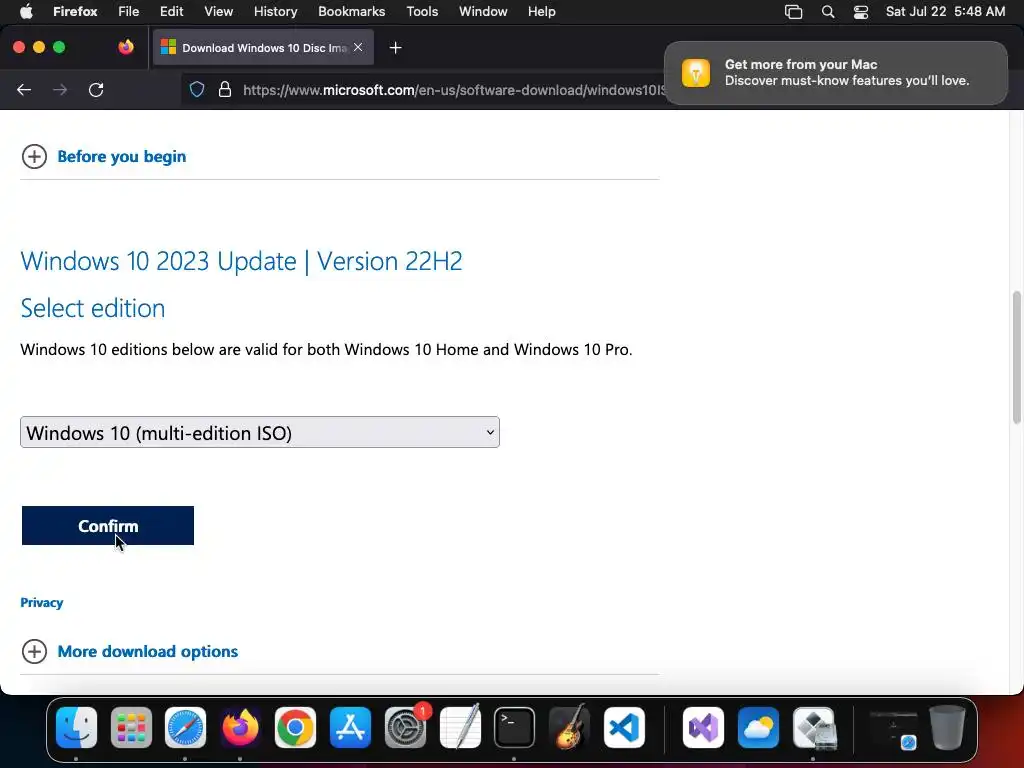Open Control Center in menu bar
This screenshot has height=768, width=1024.
(x=861, y=12)
